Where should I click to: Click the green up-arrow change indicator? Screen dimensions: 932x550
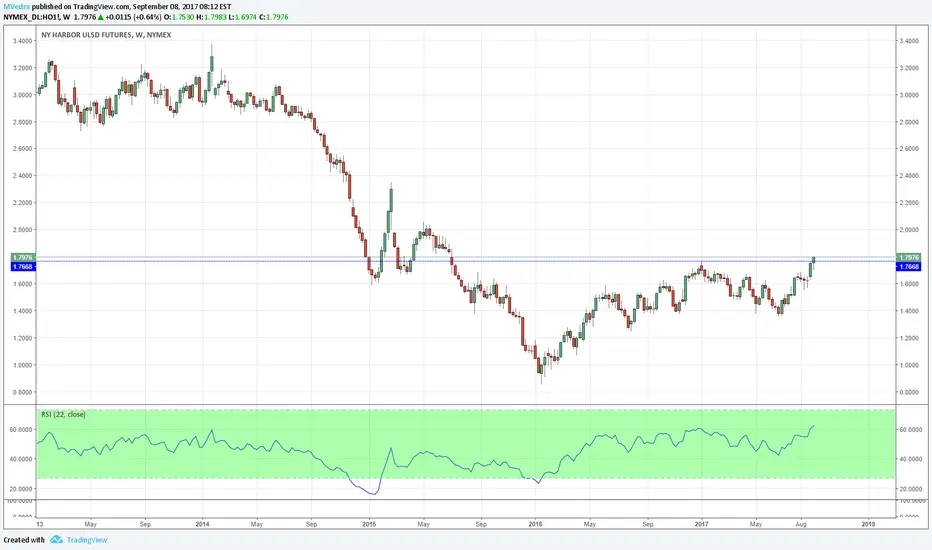click(x=100, y=17)
